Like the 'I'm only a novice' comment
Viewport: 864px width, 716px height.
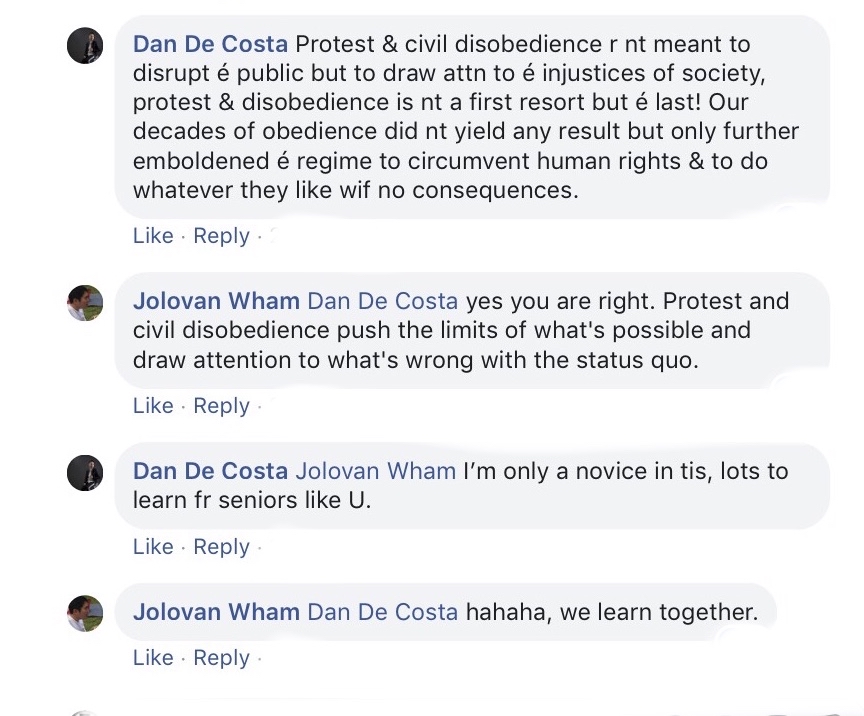tap(153, 547)
